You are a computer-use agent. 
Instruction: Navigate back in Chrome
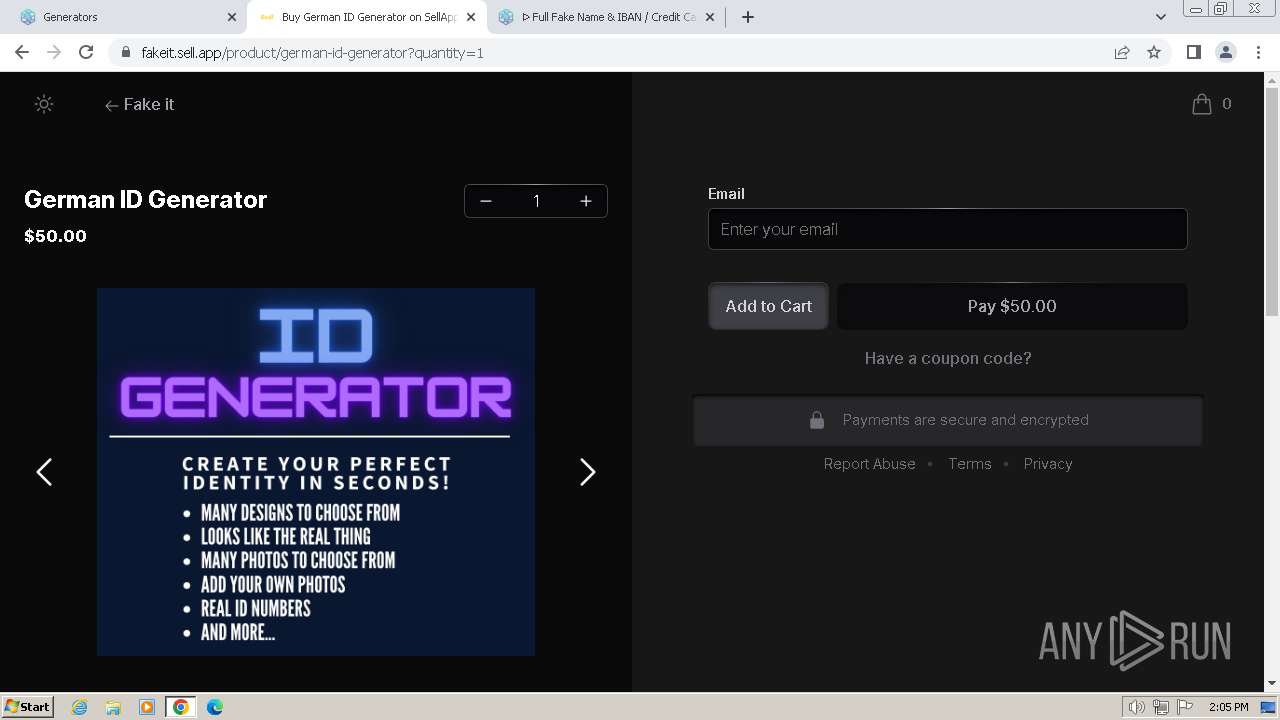tap(22, 52)
